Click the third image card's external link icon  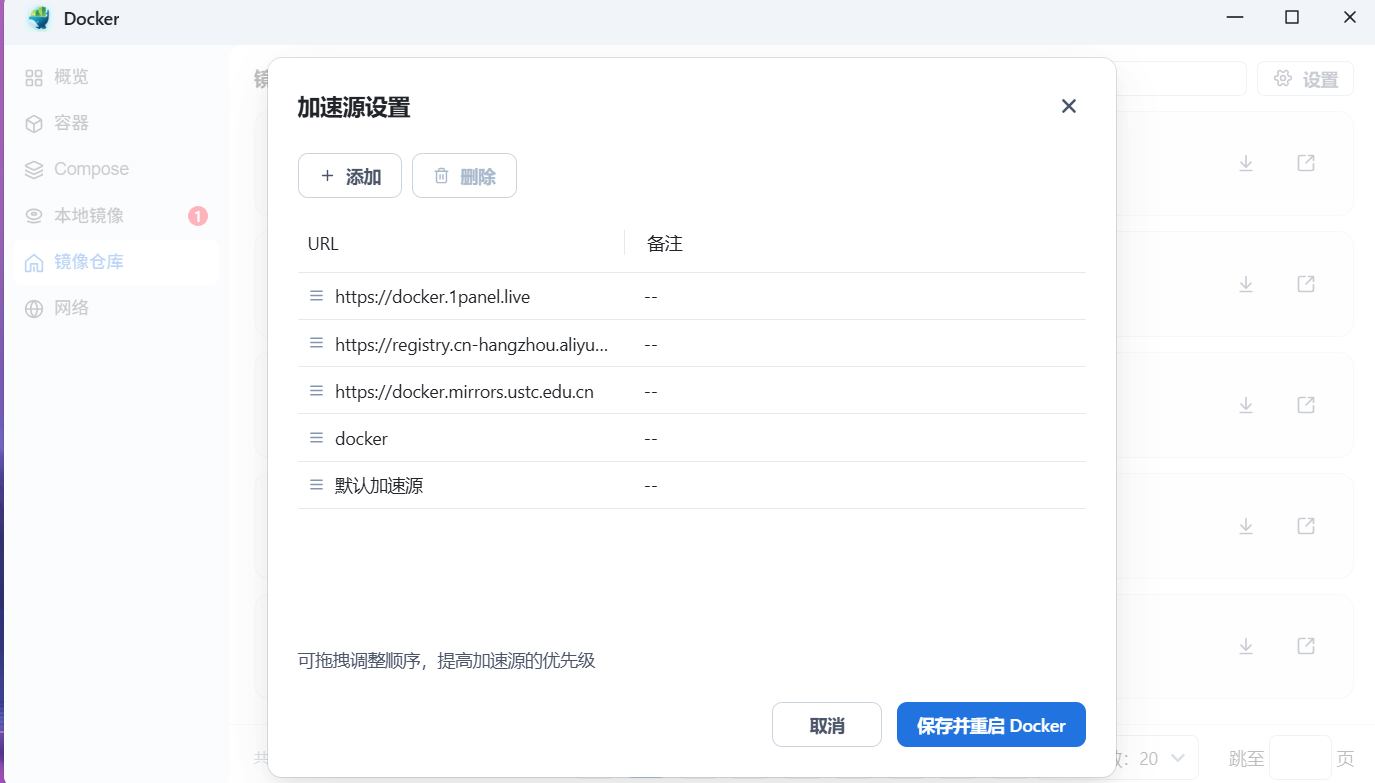point(1306,405)
